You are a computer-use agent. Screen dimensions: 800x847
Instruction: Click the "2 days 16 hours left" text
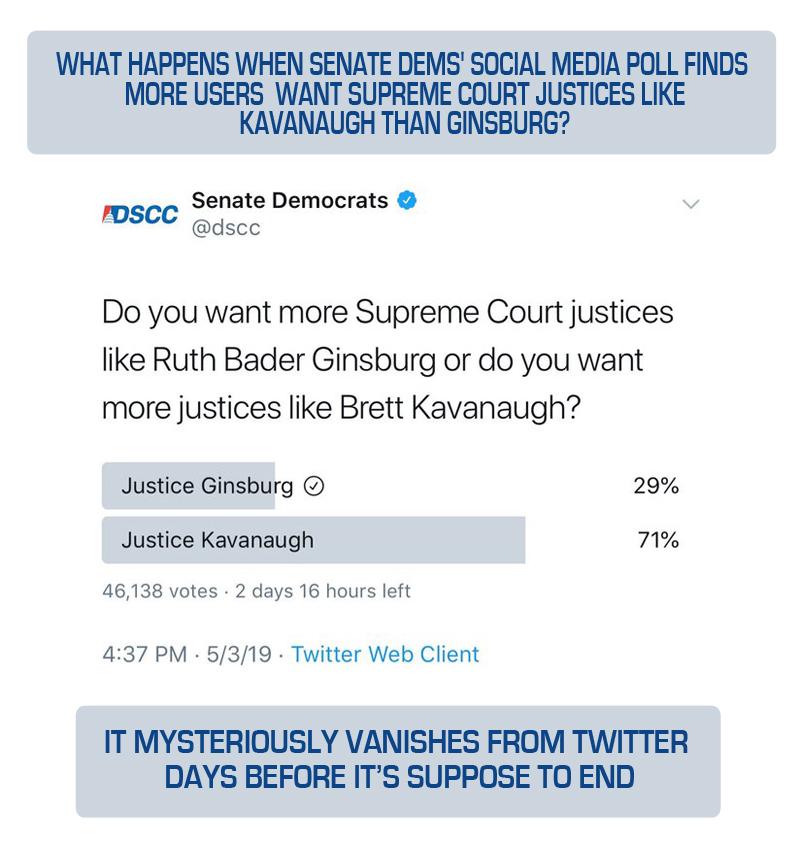323,591
